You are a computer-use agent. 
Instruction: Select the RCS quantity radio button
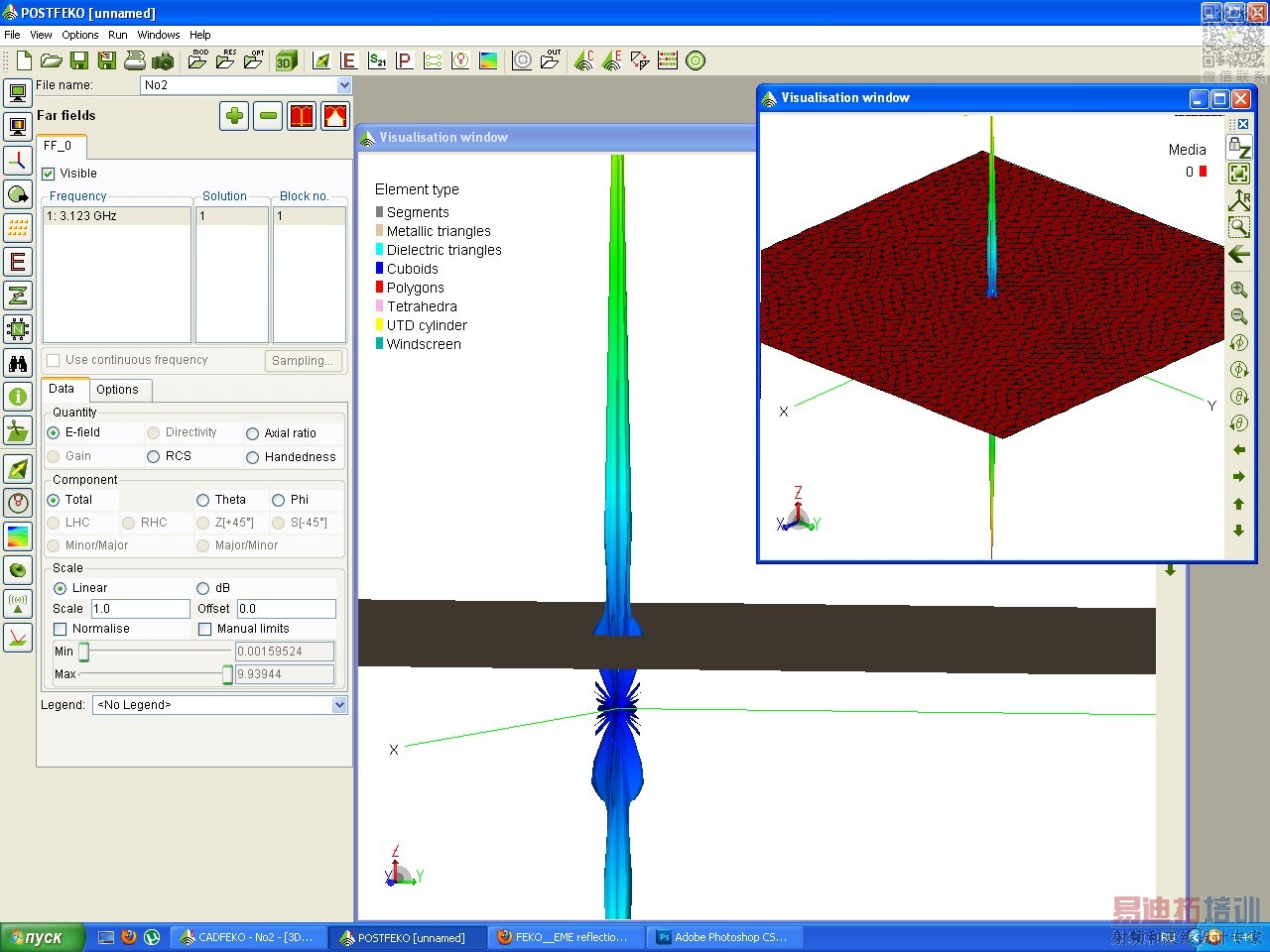tap(154, 456)
